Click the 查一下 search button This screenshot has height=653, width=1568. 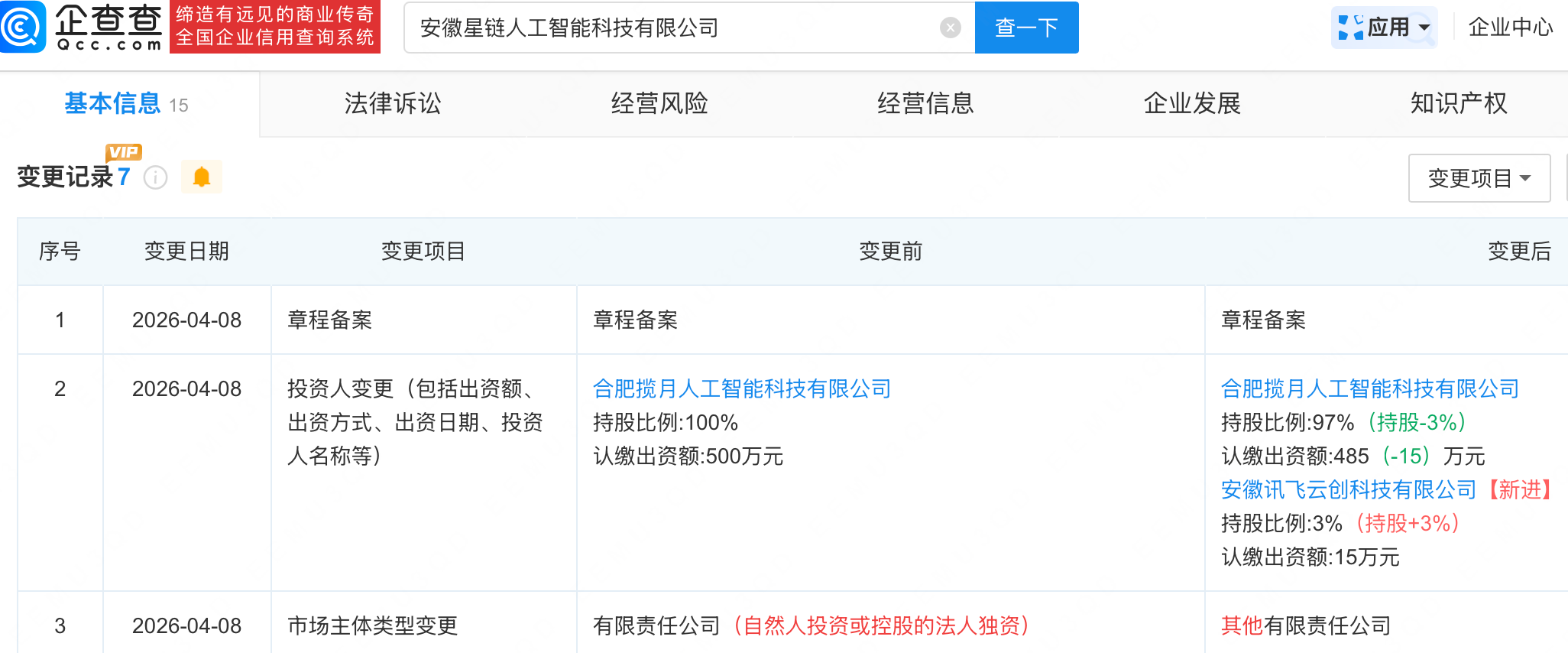point(1026,28)
